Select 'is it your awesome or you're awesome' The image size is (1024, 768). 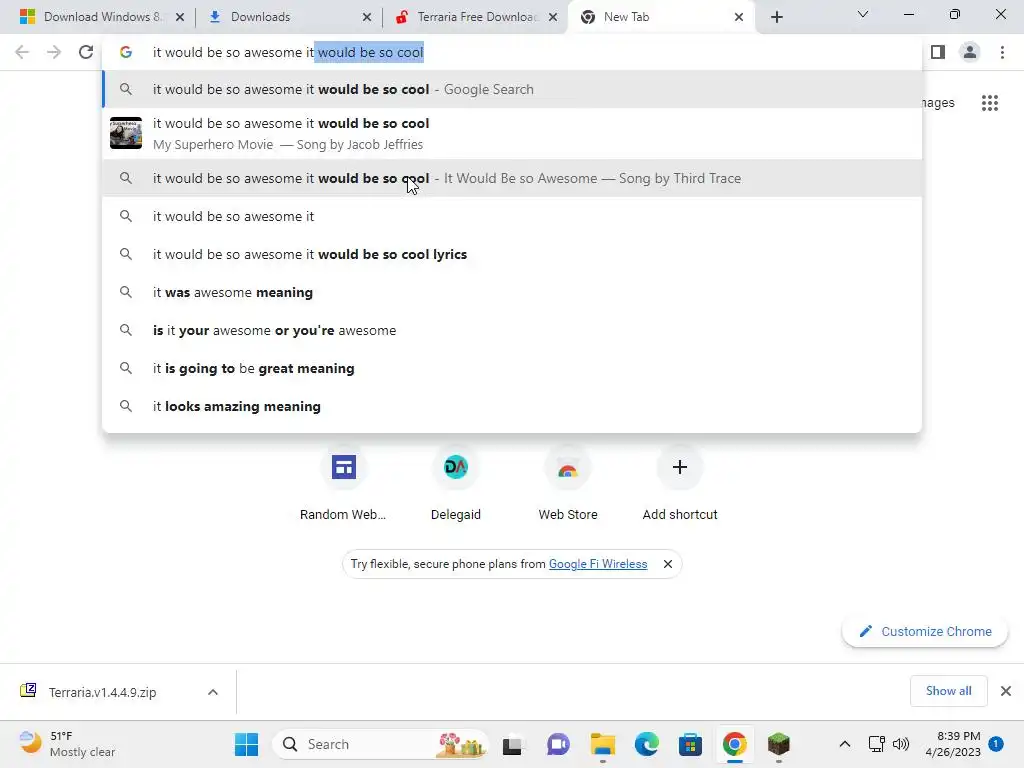click(512, 330)
